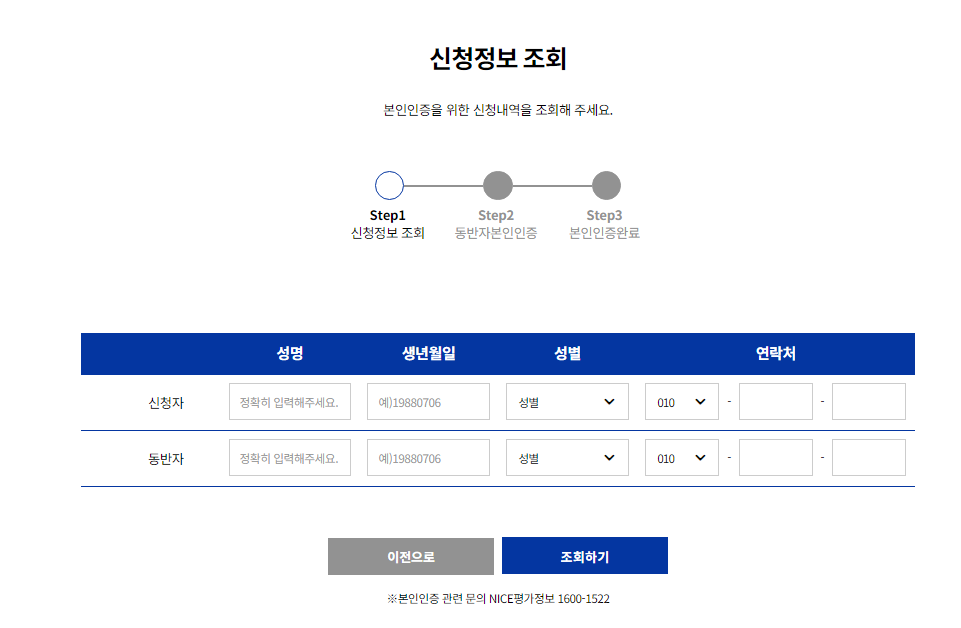Click the 신청자 last phone number field

click(x=869, y=402)
